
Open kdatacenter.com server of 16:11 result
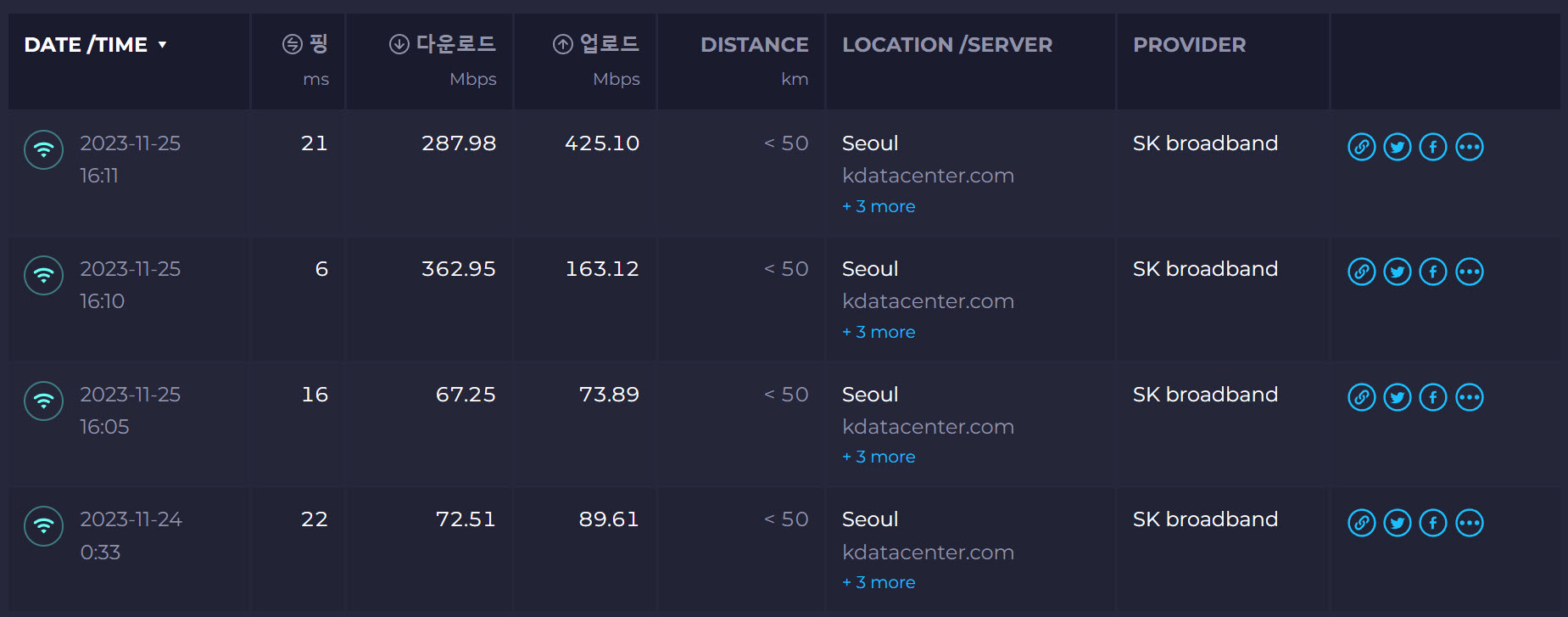[x=928, y=176]
